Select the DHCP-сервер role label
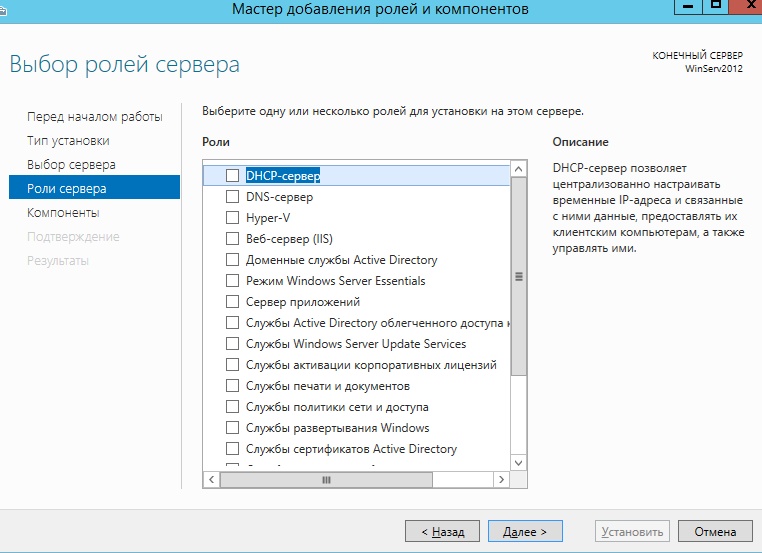 283,175
